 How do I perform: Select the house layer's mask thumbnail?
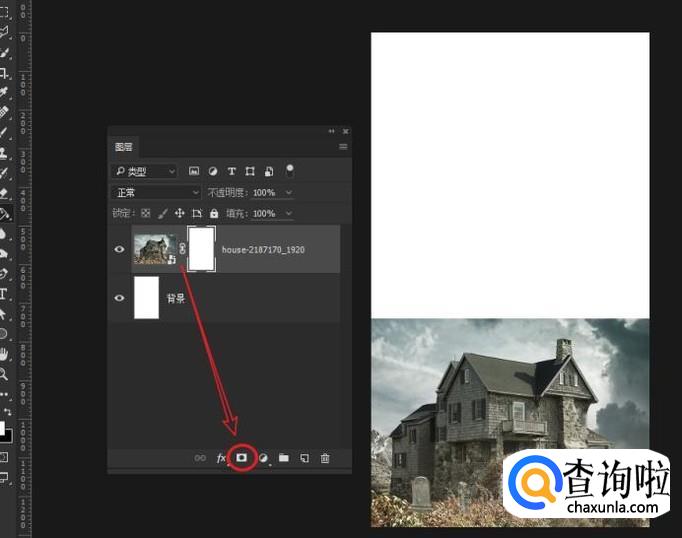pyautogui.click(x=202, y=249)
